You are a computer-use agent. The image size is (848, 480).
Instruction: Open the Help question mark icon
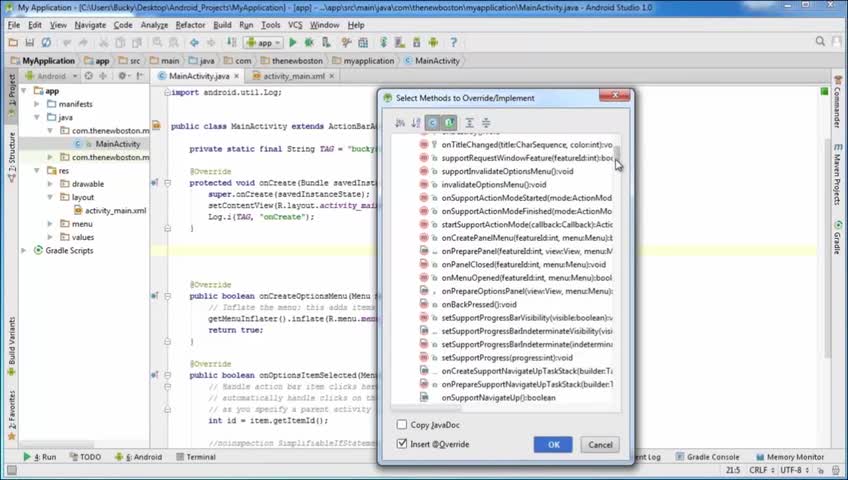click(453, 42)
